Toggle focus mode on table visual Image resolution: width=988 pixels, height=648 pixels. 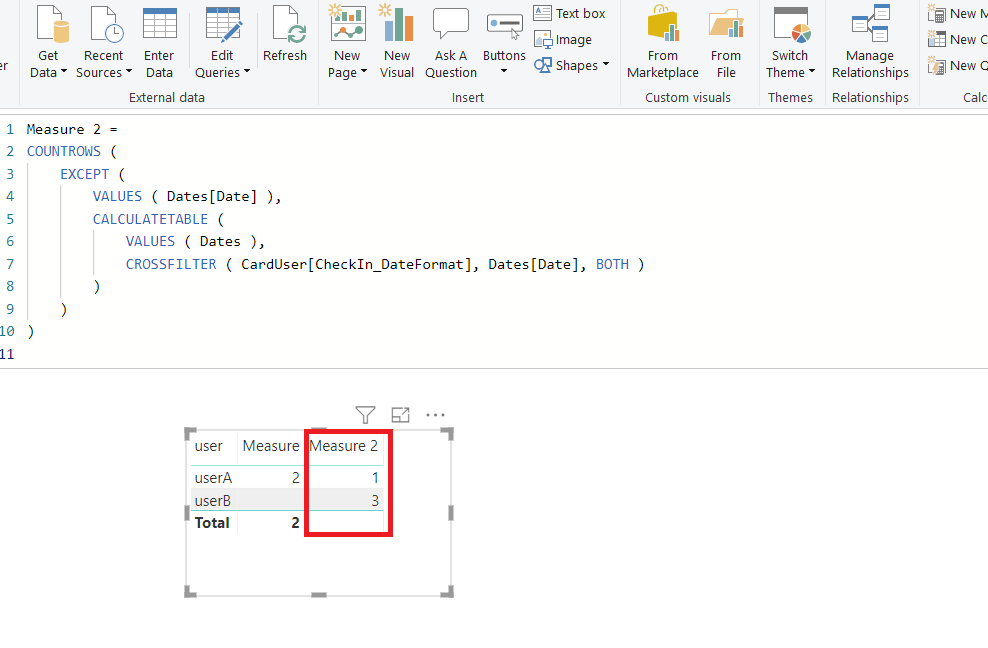point(400,414)
